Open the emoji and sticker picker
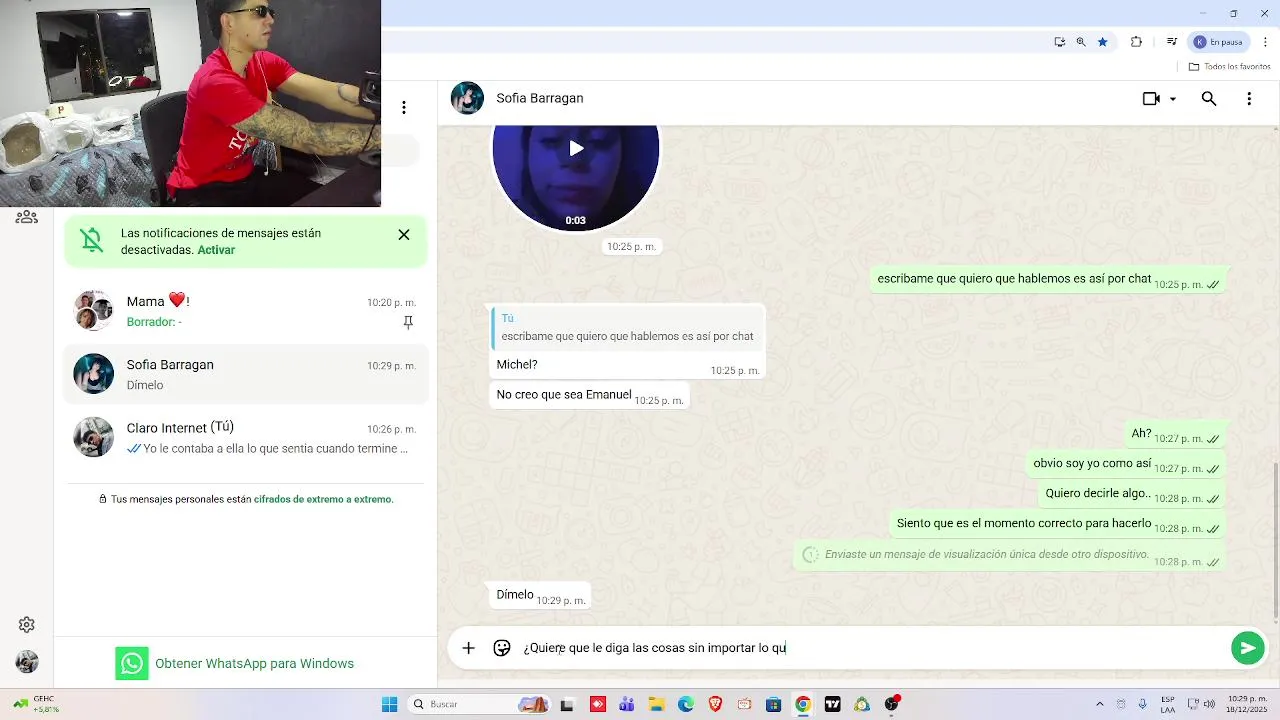This screenshot has height=720, width=1280. [502, 648]
